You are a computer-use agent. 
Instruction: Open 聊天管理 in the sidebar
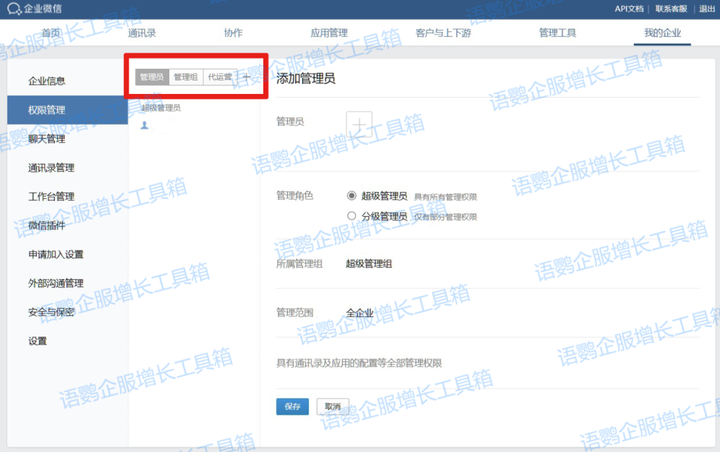tap(47, 139)
